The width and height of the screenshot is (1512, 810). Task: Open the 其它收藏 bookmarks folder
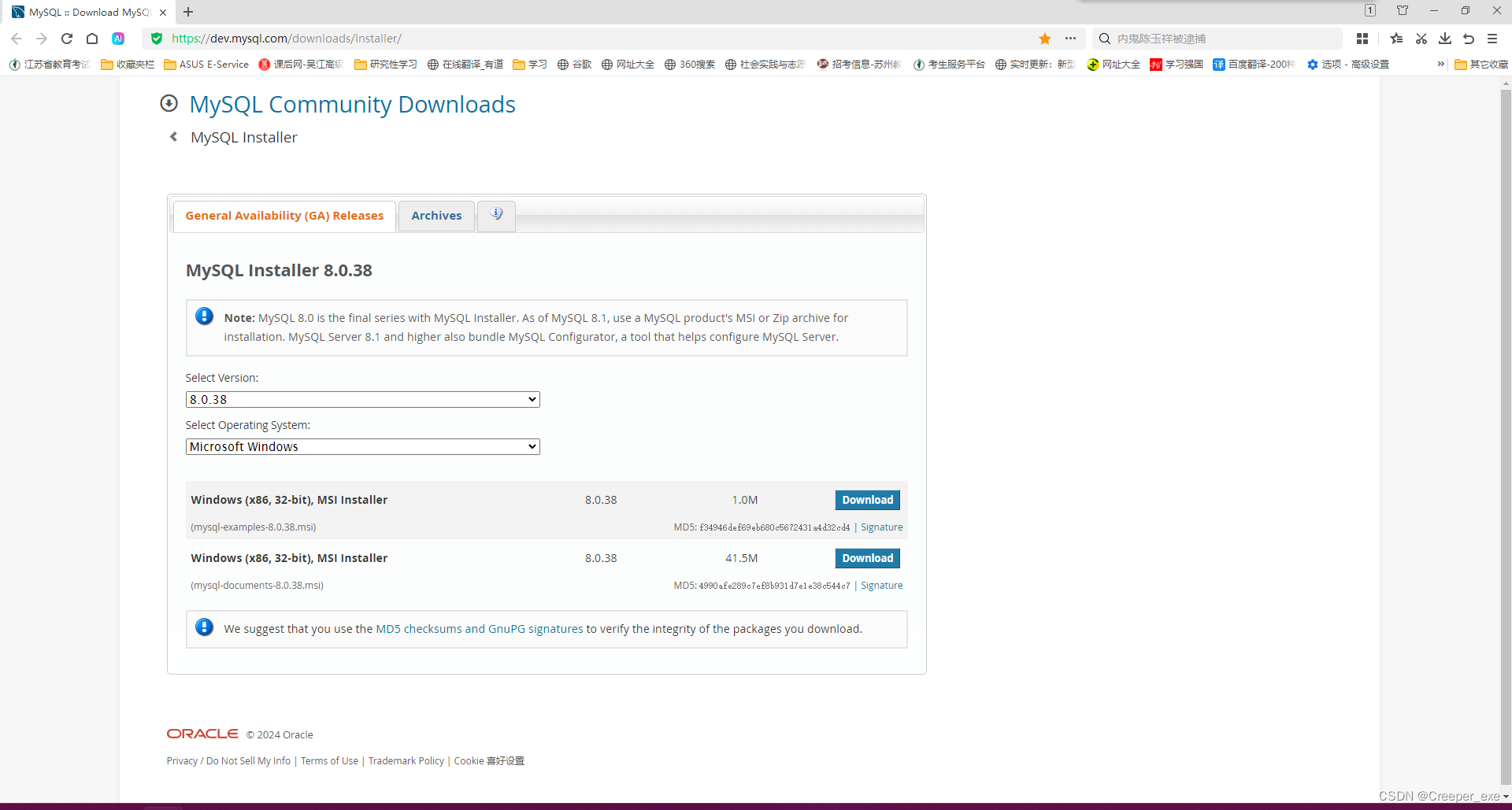[x=1480, y=65]
